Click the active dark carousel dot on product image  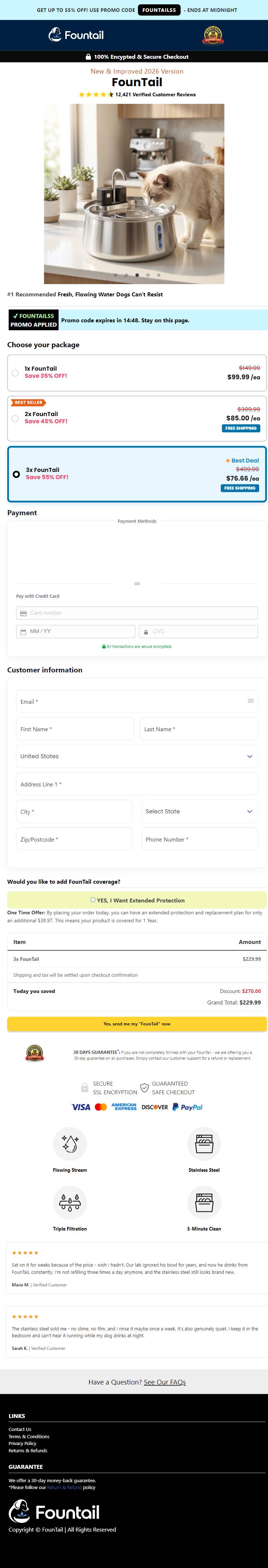click(x=137, y=275)
